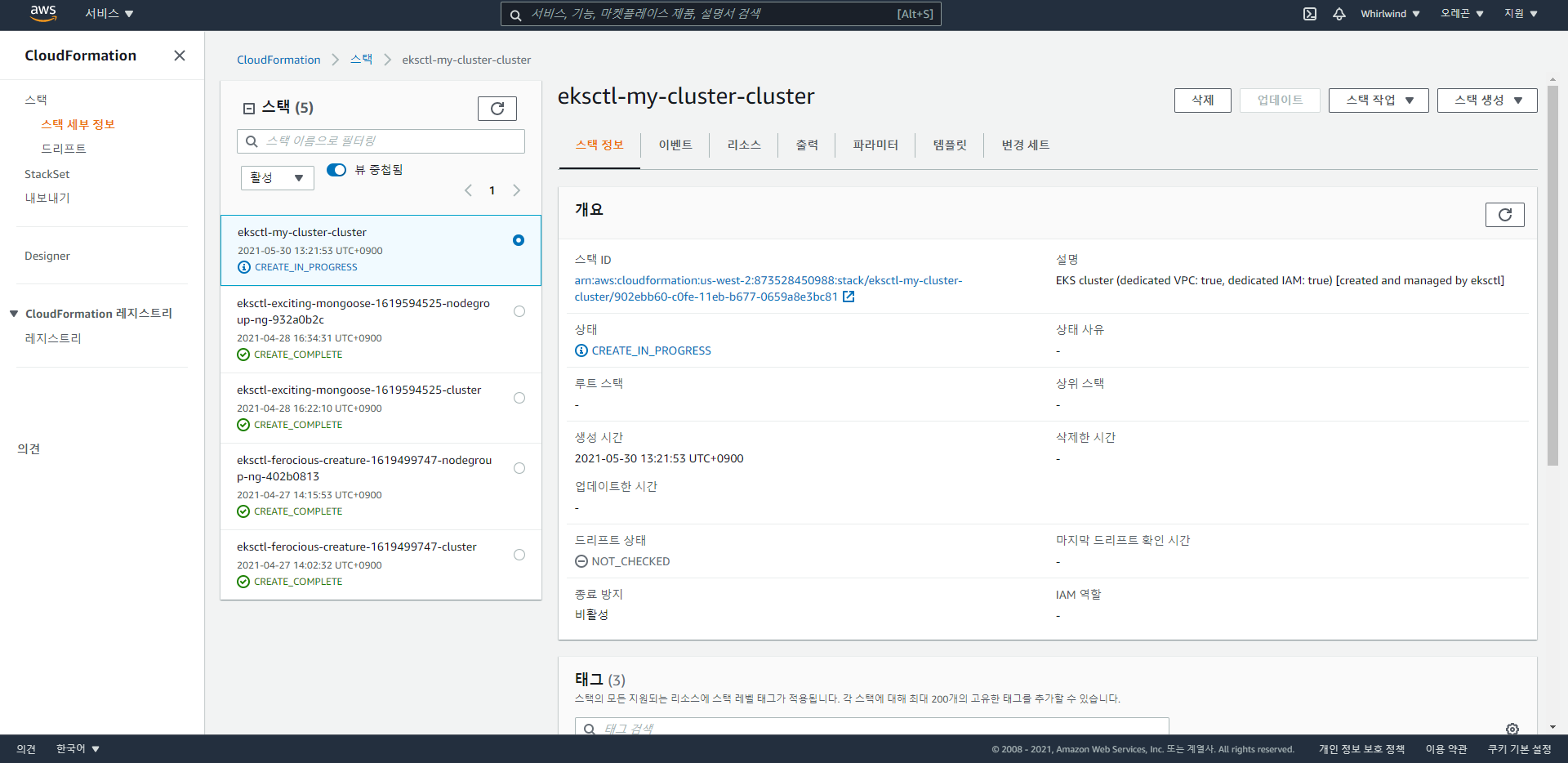Open the CloudShell terminal icon
The image size is (1568, 763).
(1310, 14)
